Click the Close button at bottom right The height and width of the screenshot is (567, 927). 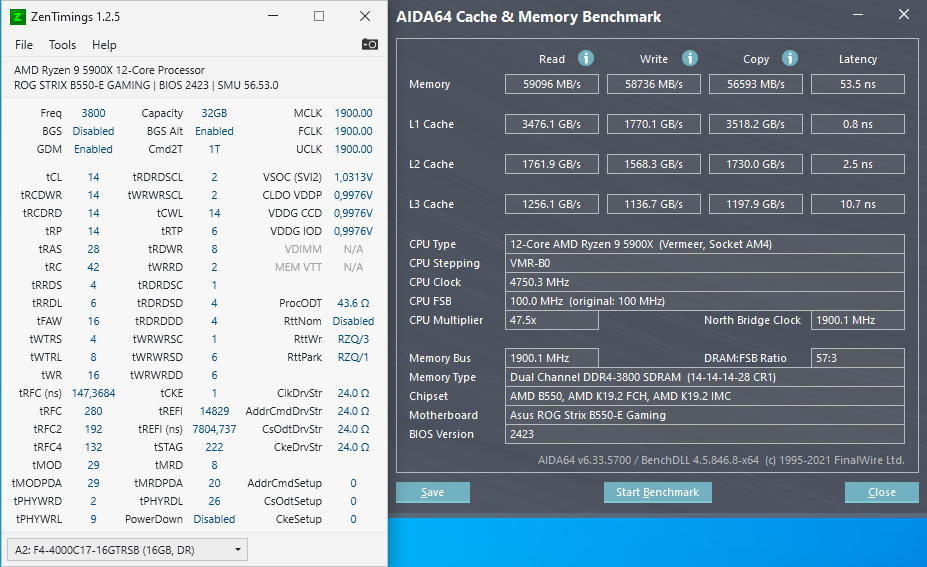pyautogui.click(x=881, y=492)
